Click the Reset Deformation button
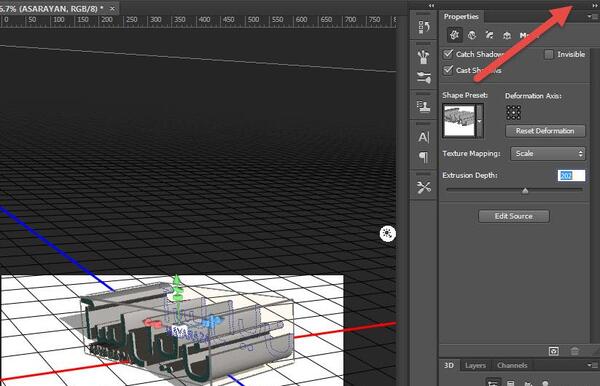The width and height of the screenshot is (600, 386). pyautogui.click(x=545, y=131)
